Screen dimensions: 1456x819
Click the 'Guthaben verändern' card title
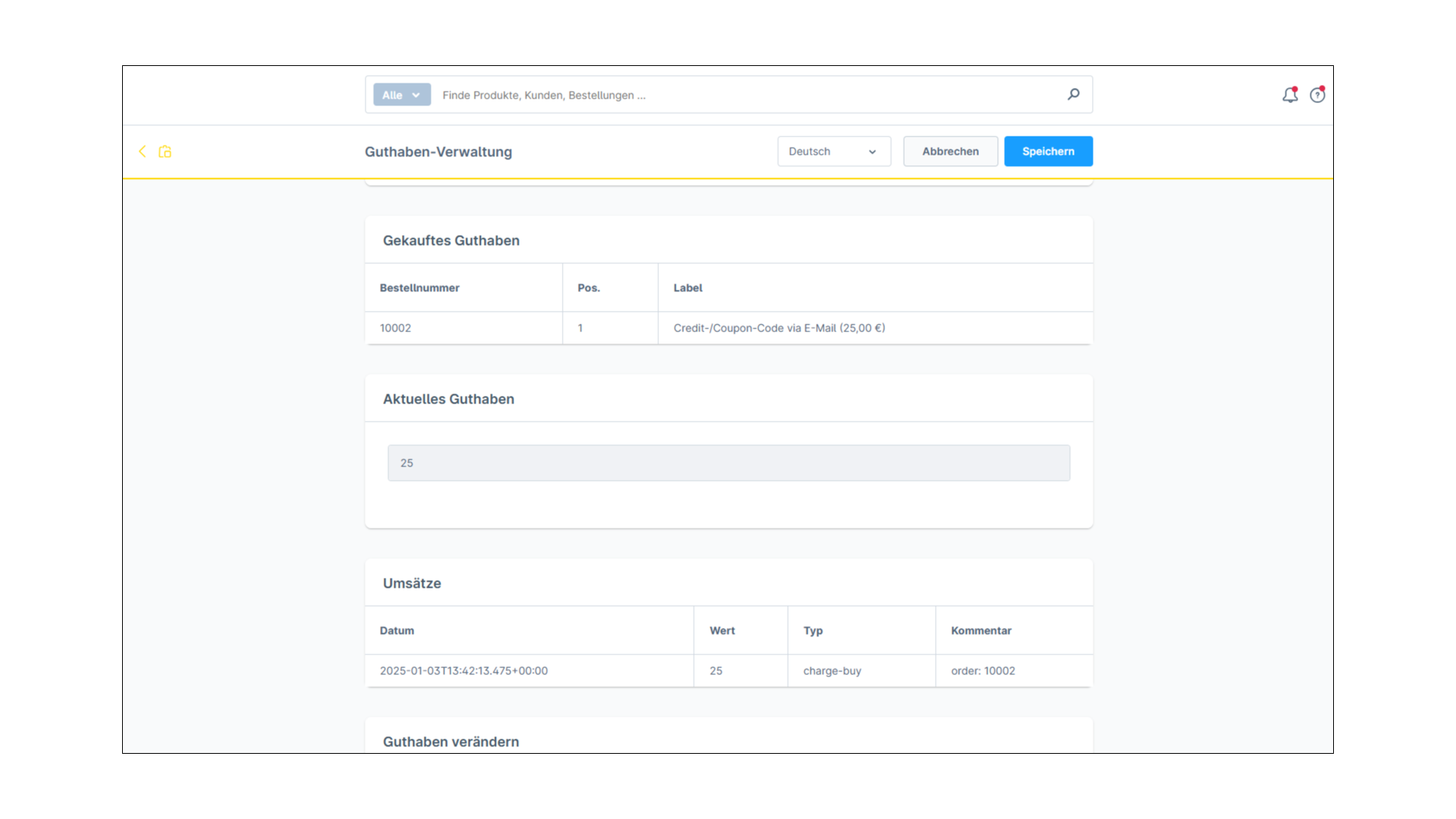pyautogui.click(x=451, y=742)
